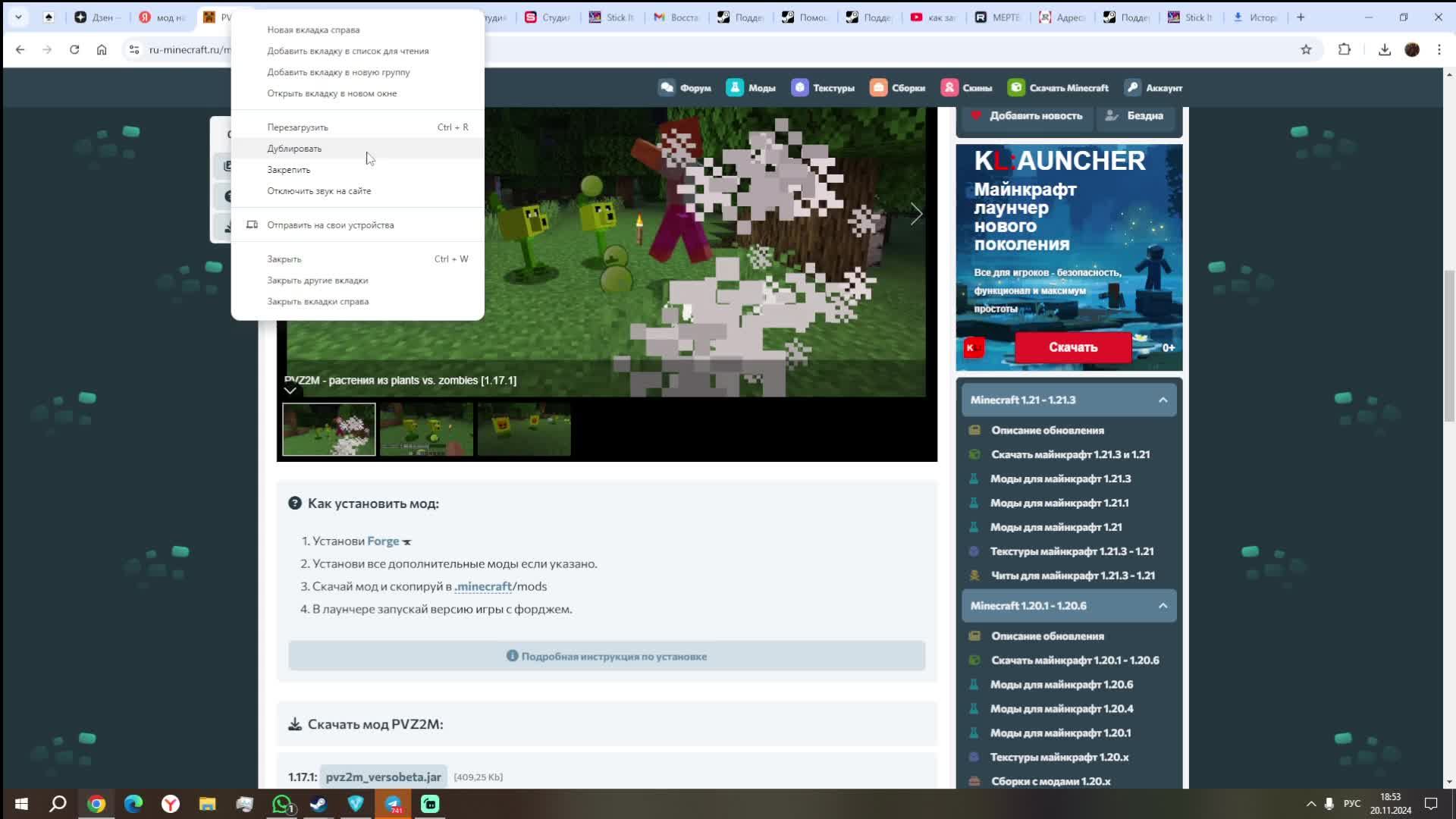
Task: Open the tab search dropdown arrow
Action: tap(18, 17)
